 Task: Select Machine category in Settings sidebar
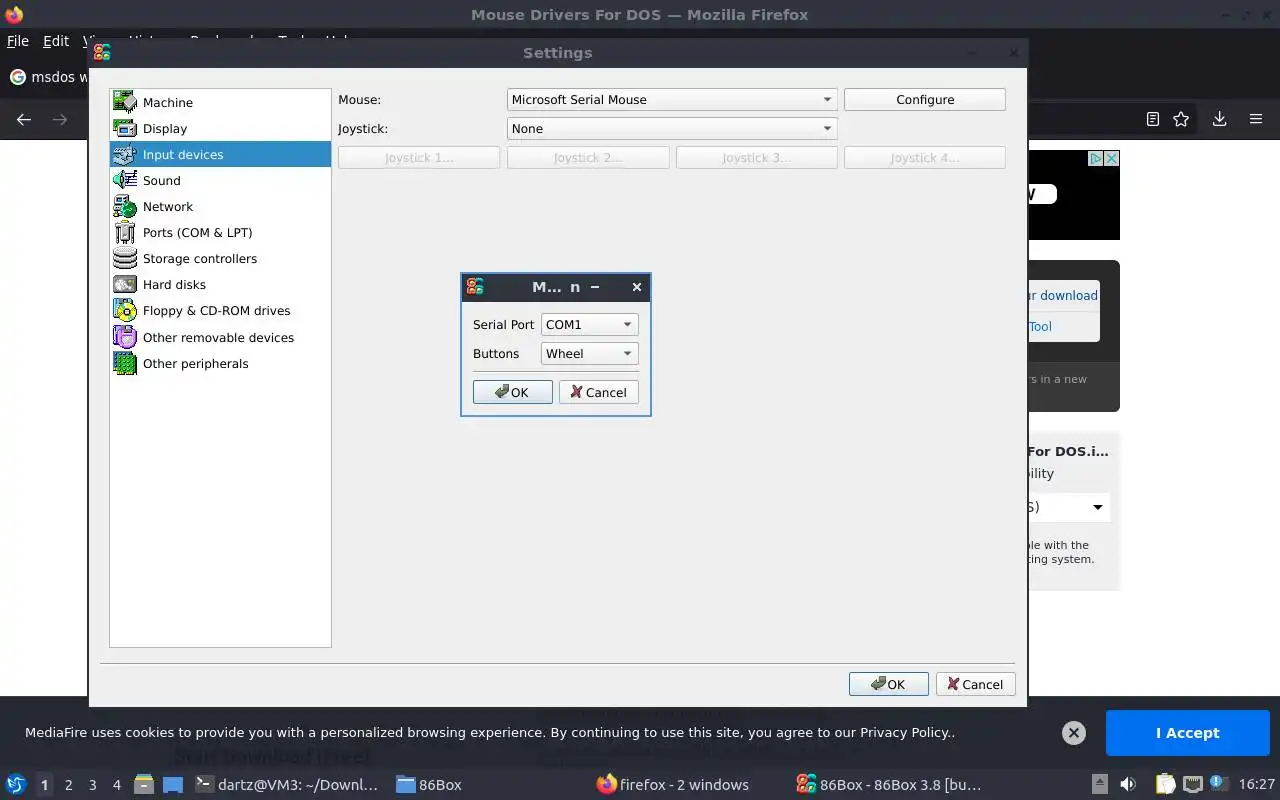point(220,102)
